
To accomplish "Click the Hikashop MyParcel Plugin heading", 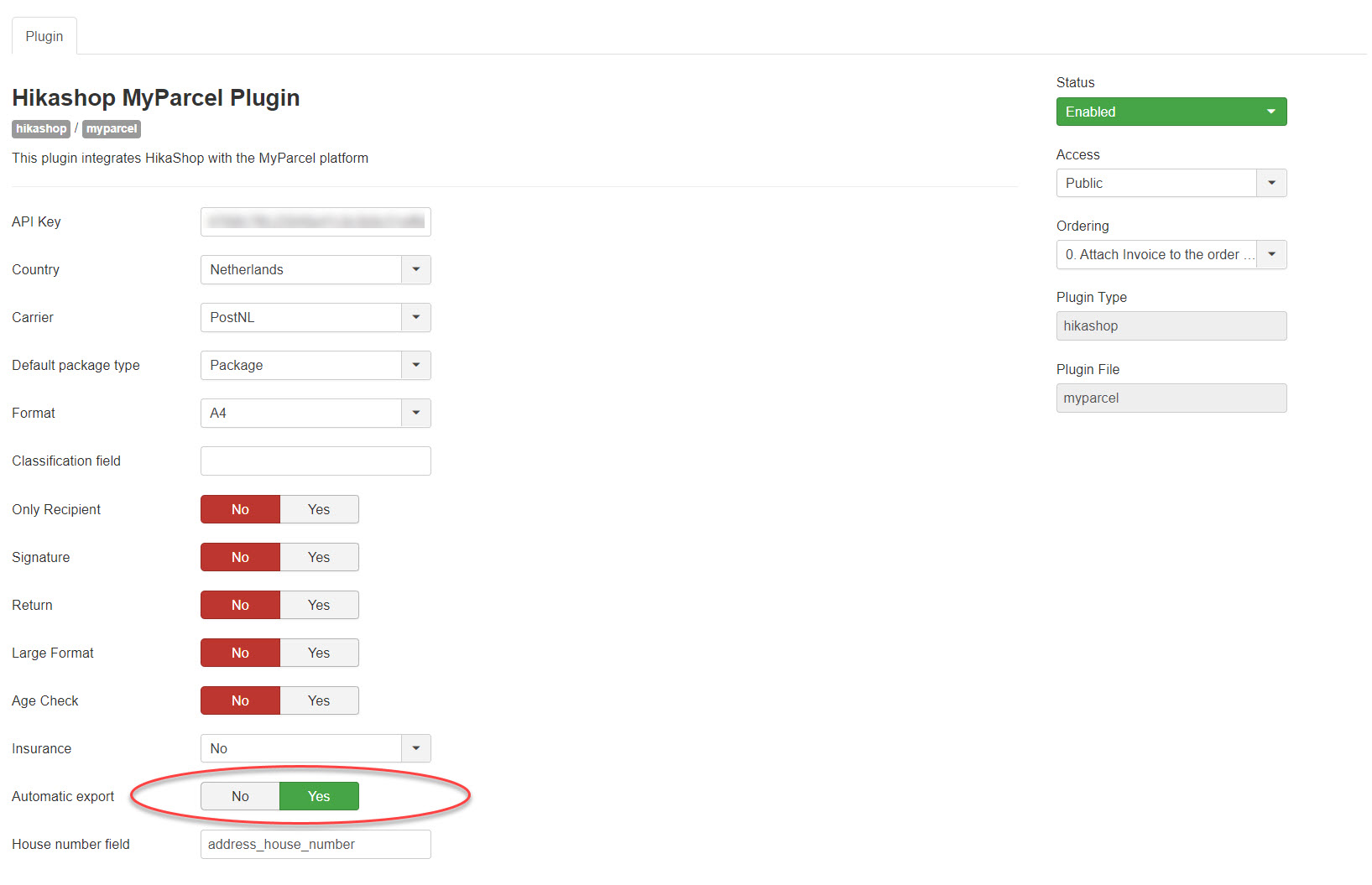I will point(156,97).
